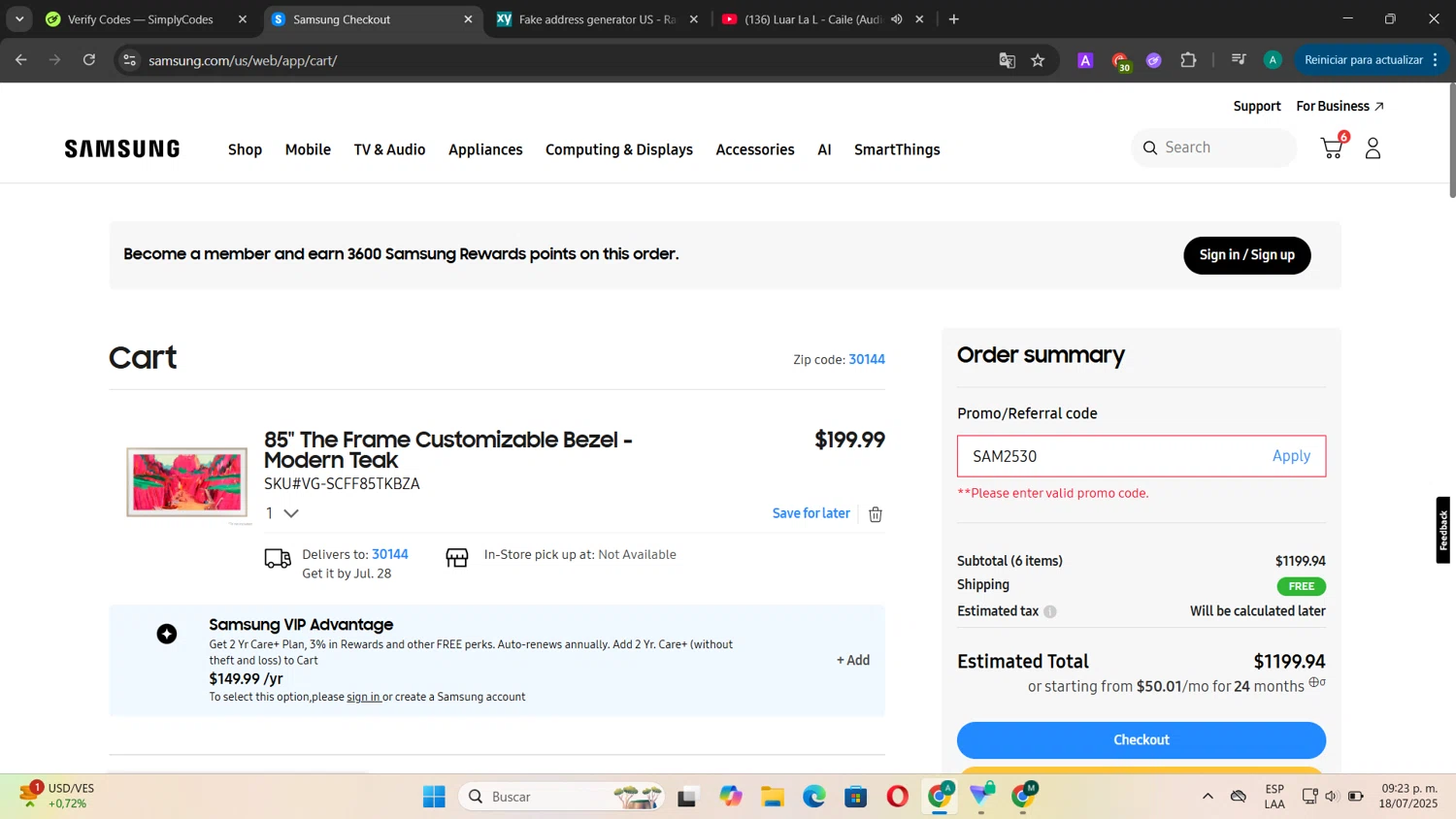Open the browser extensions puzzle icon
This screenshot has width=1456, height=819.
click(1188, 60)
